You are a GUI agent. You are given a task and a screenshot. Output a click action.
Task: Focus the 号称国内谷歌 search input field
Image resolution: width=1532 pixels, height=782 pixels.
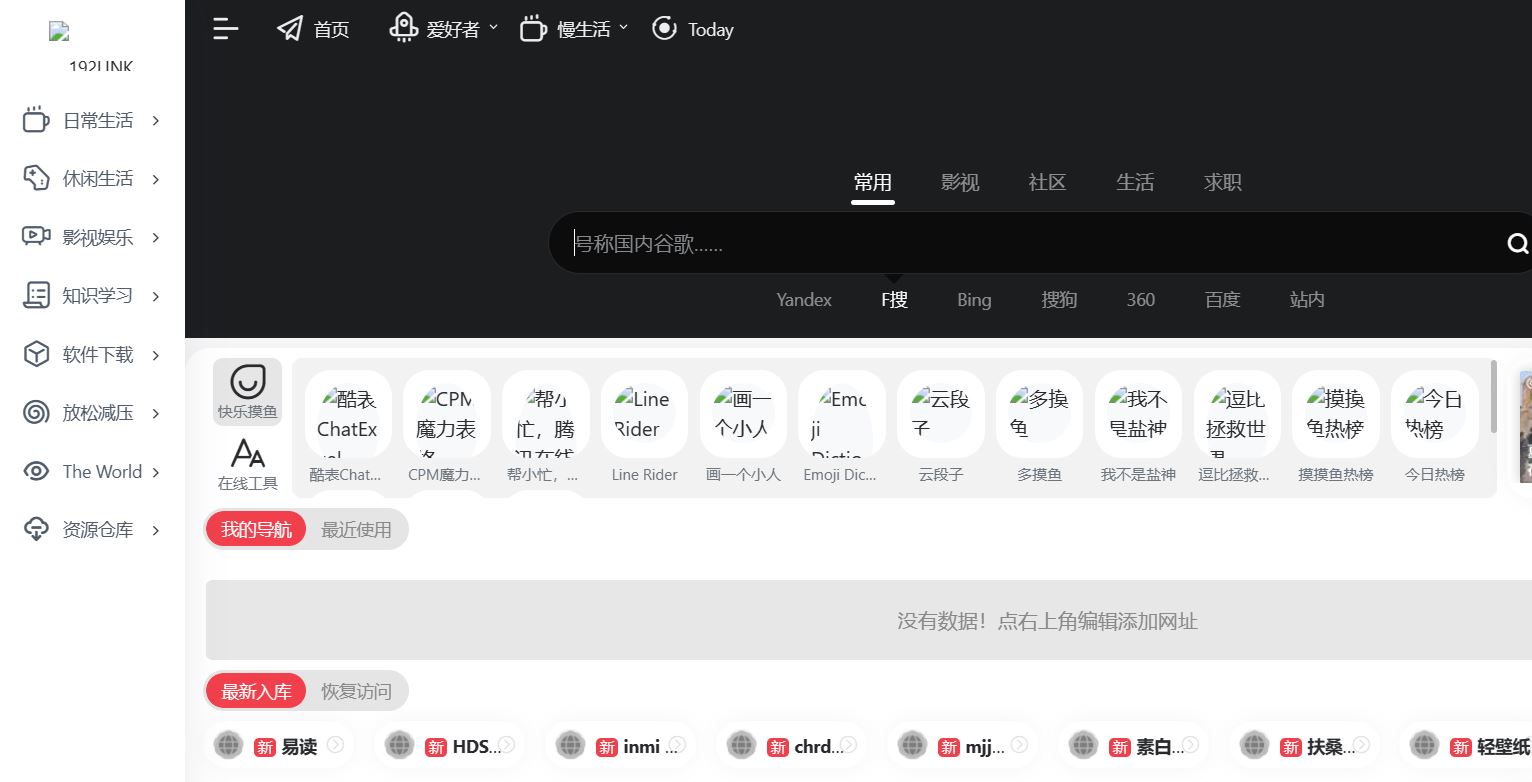click(1030, 243)
